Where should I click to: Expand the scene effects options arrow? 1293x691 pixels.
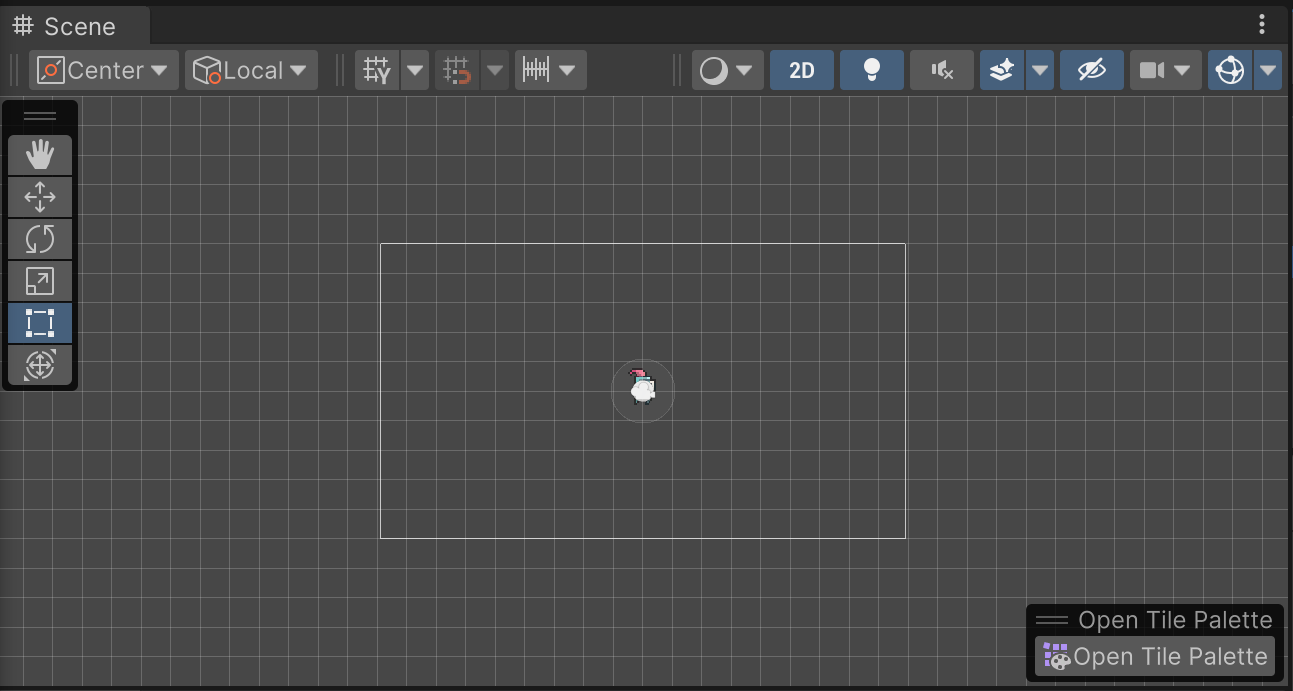tap(1040, 70)
